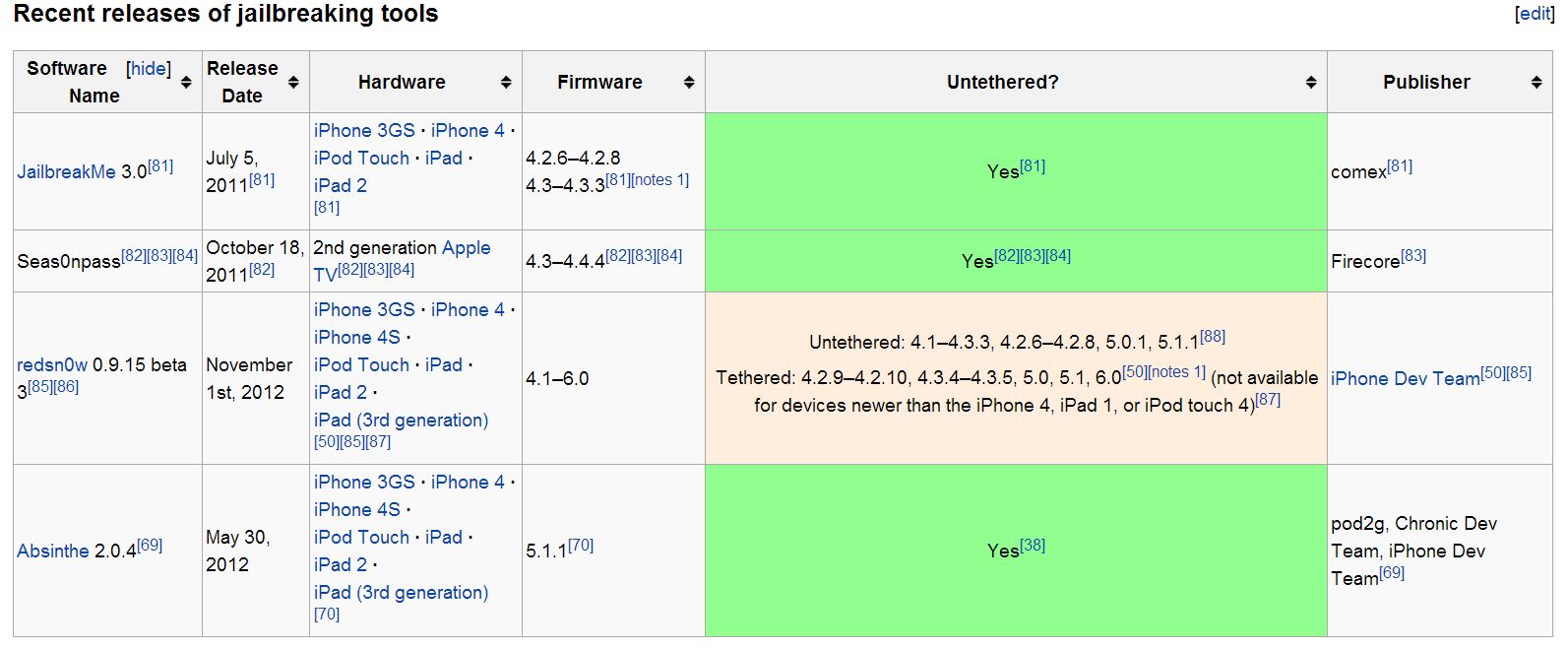Sort table by Hardware column arrows
Screen dimensions: 1568x649
506,83
